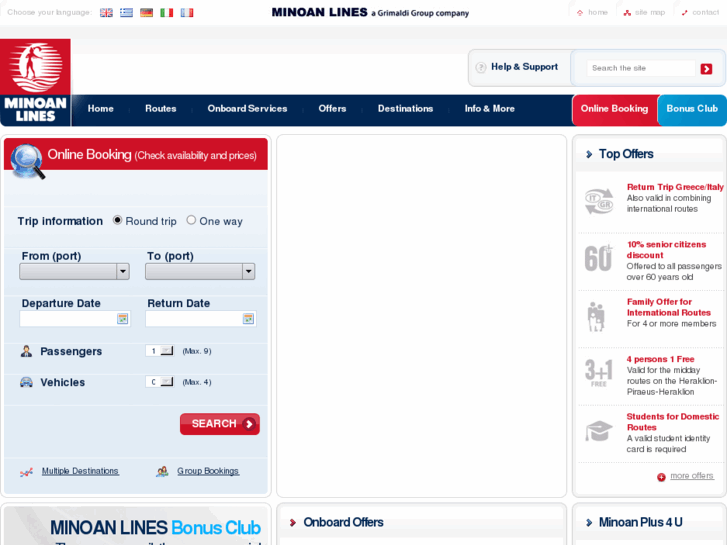727x545 pixels.
Task: Click the Onboard Offers heading
Action: tap(343, 522)
